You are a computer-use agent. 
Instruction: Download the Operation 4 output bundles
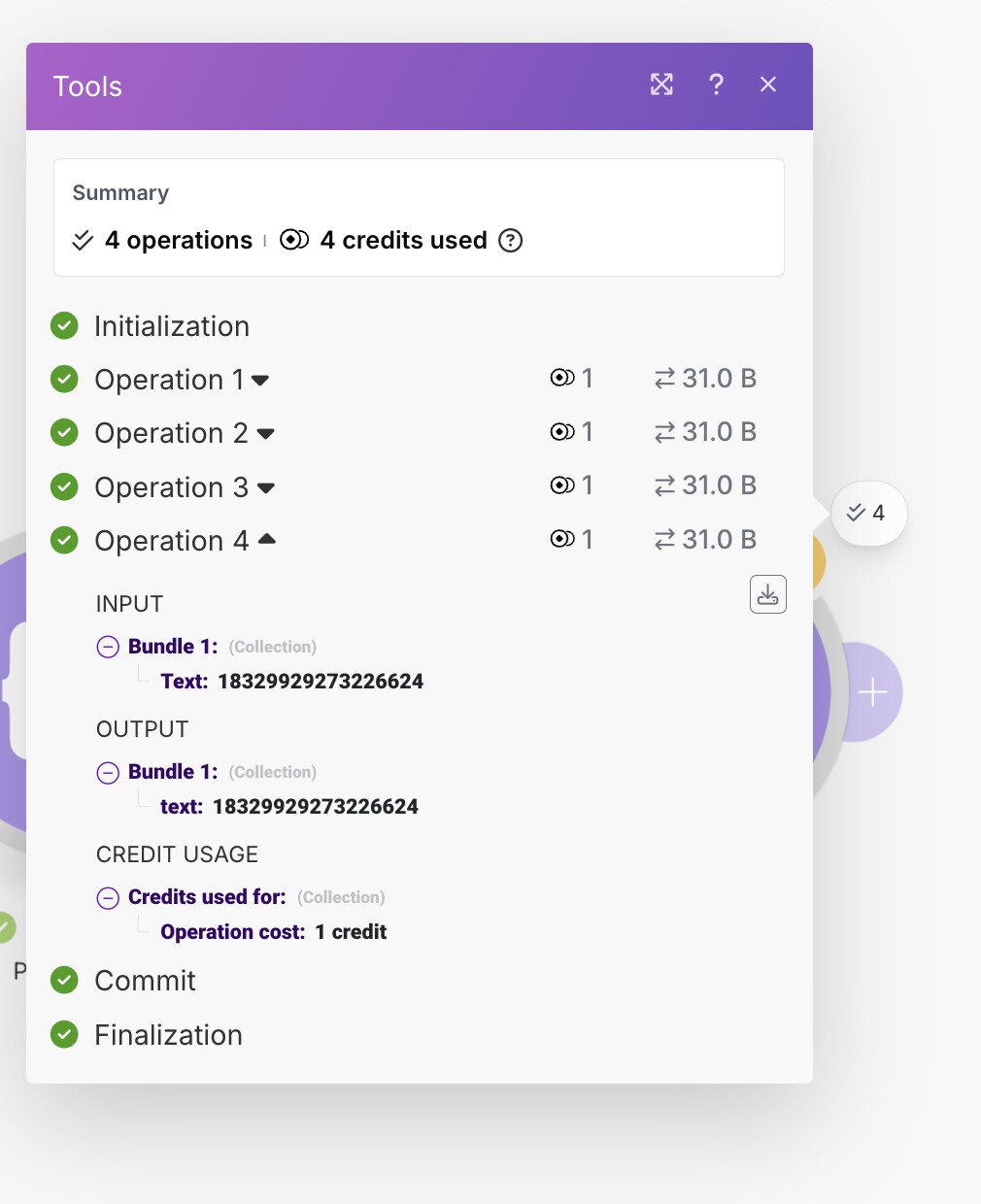(767, 594)
